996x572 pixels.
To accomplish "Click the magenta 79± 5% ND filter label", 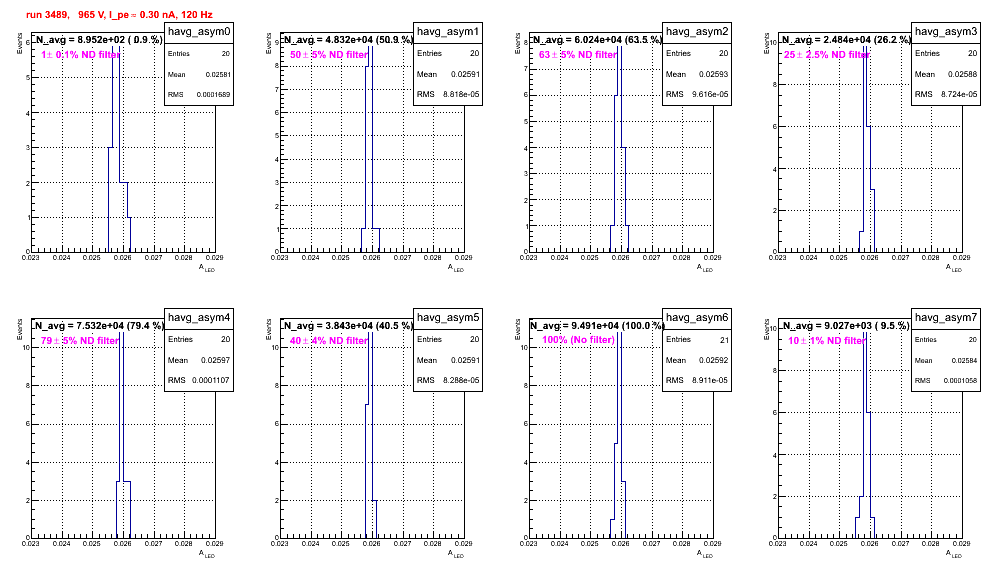I will (80, 341).
